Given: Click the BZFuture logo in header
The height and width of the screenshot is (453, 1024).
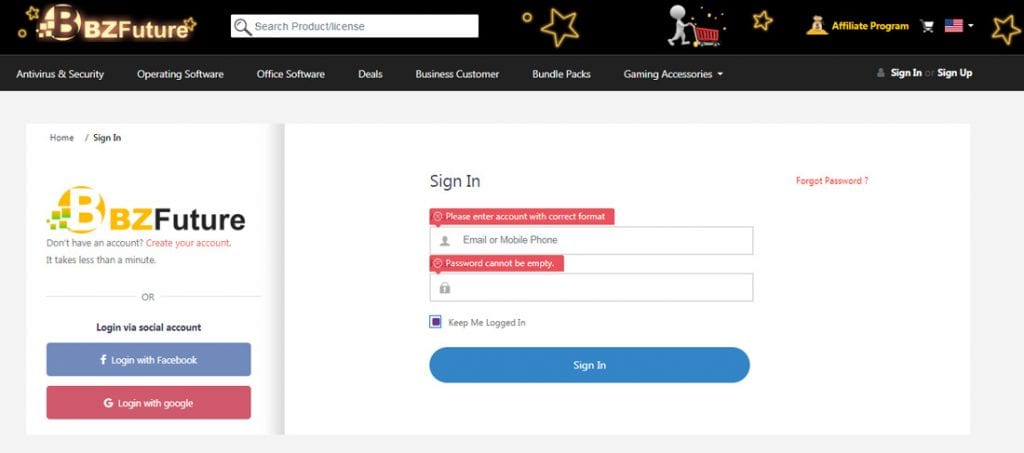Looking at the screenshot, I should tap(112, 26).
